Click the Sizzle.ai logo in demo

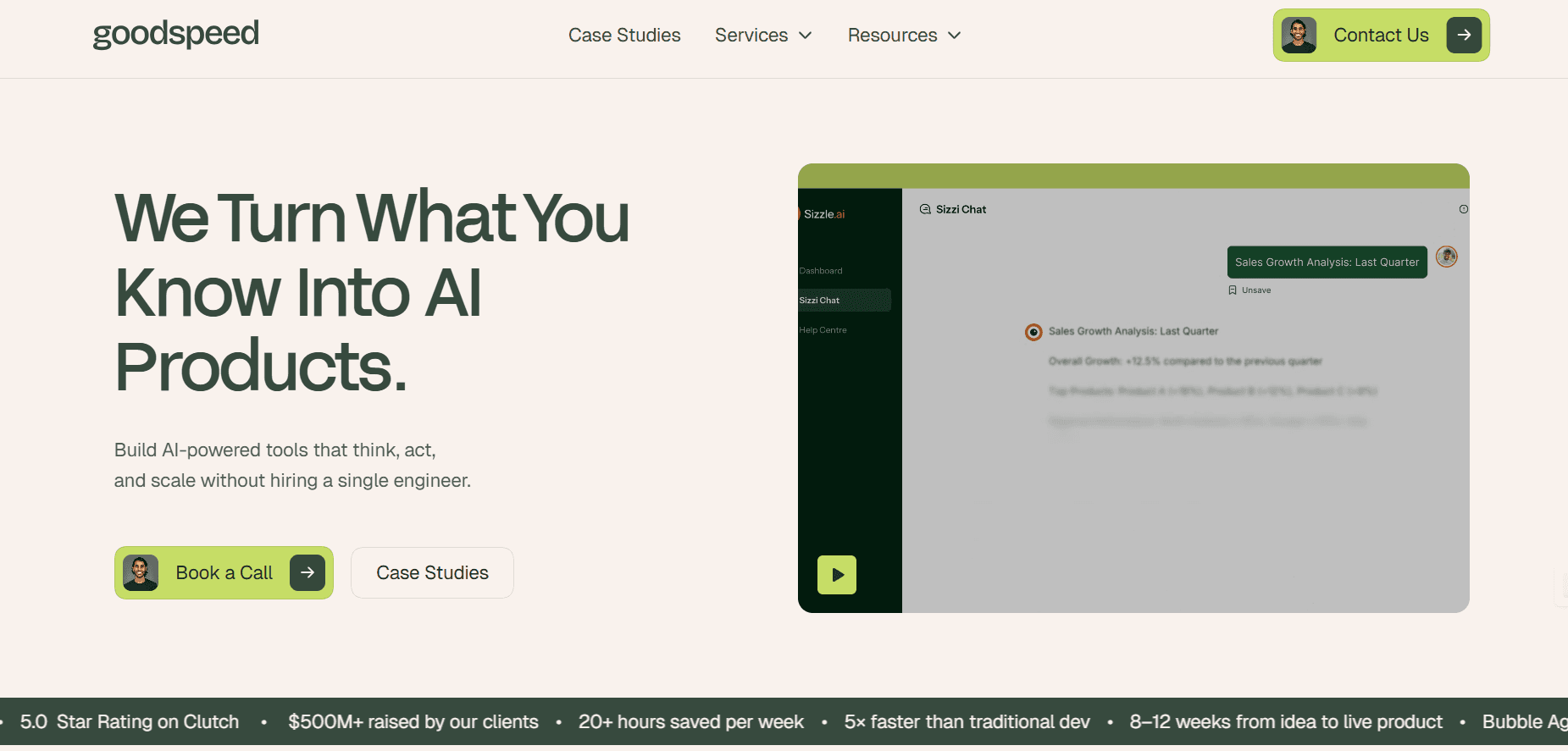tap(822, 214)
